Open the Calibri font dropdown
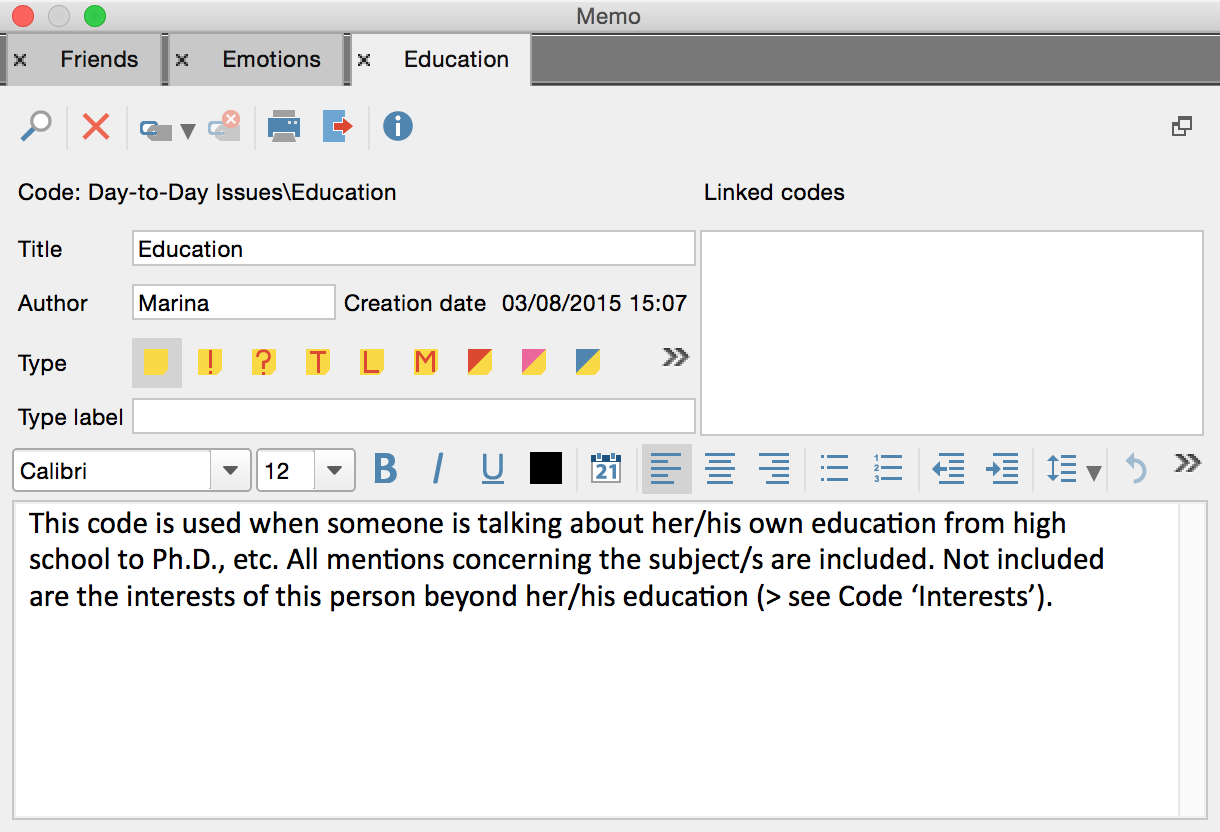1220x832 pixels. 230,471
